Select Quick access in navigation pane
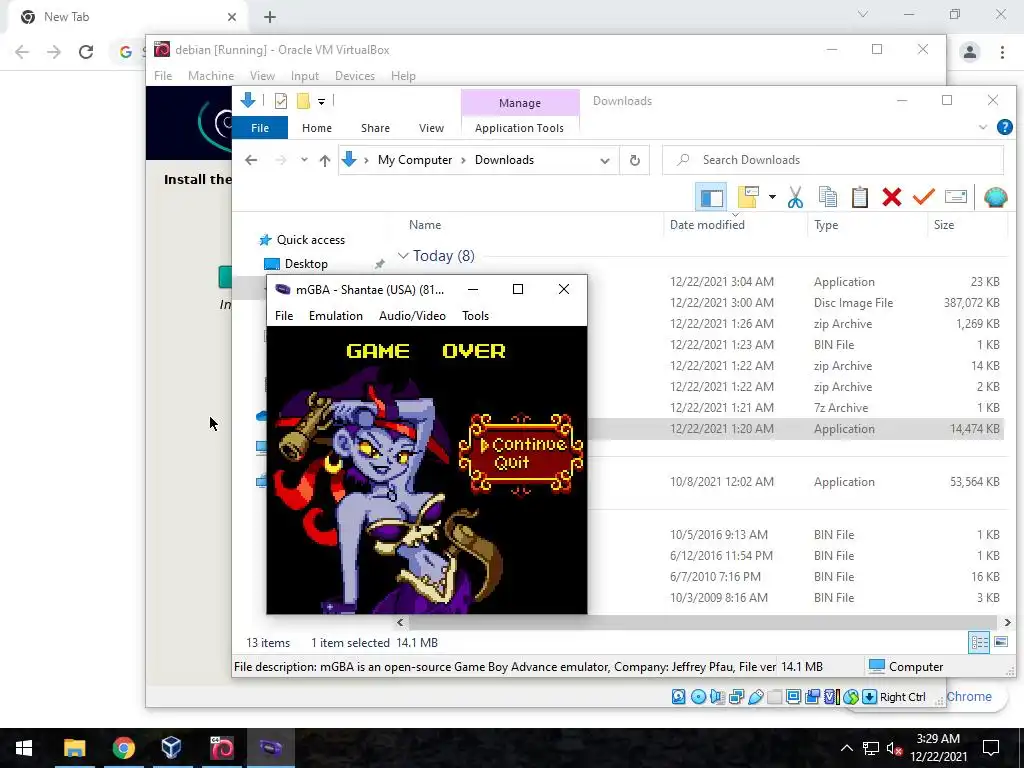Screen dimensions: 1024x768 [302, 240]
